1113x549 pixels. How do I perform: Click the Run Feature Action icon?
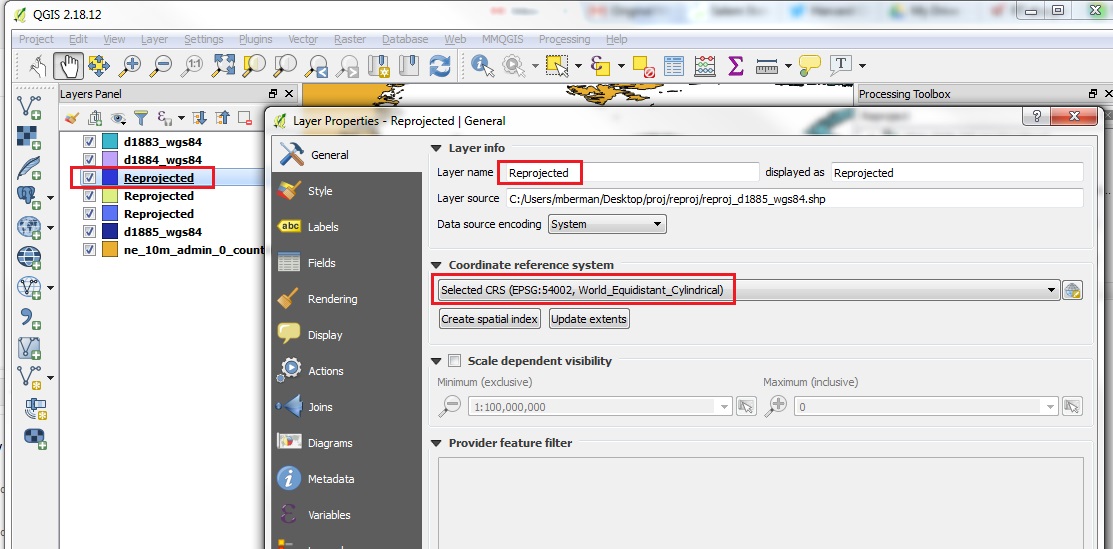(x=512, y=66)
